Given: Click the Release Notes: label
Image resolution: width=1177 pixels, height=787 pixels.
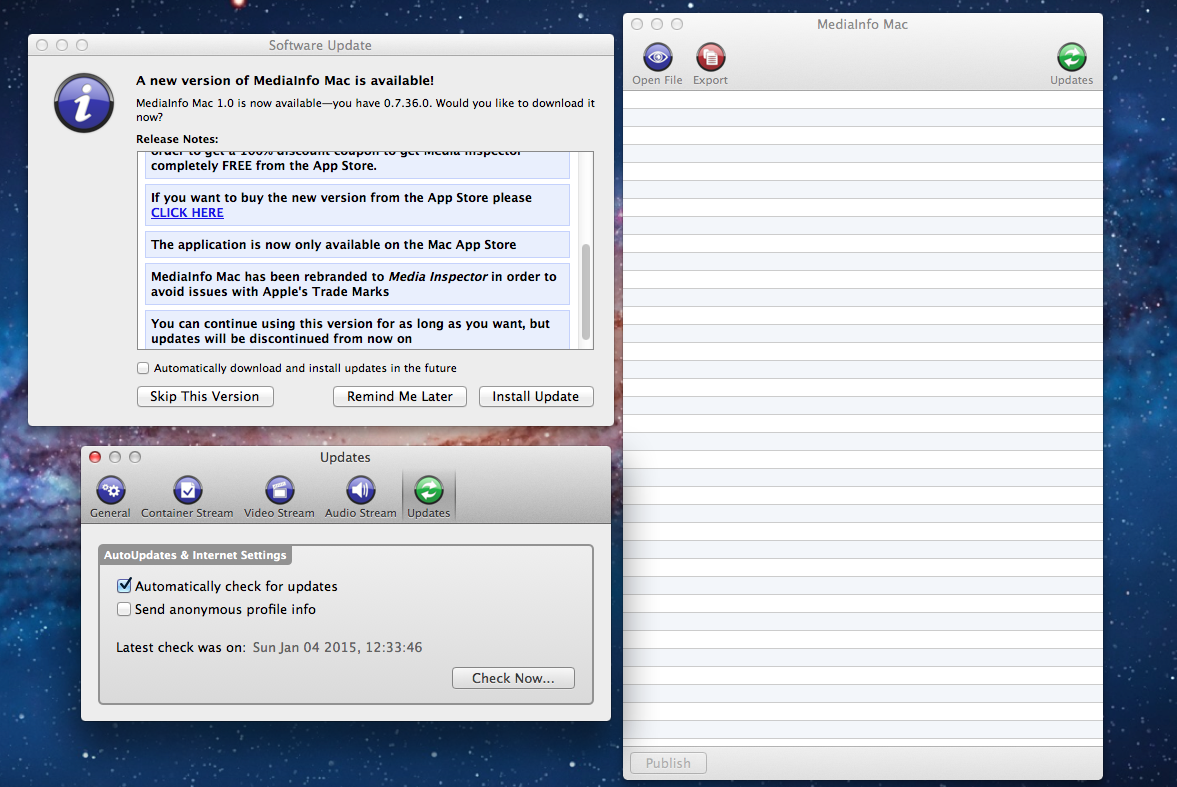Looking at the screenshot, I should [x=177, y=139].
